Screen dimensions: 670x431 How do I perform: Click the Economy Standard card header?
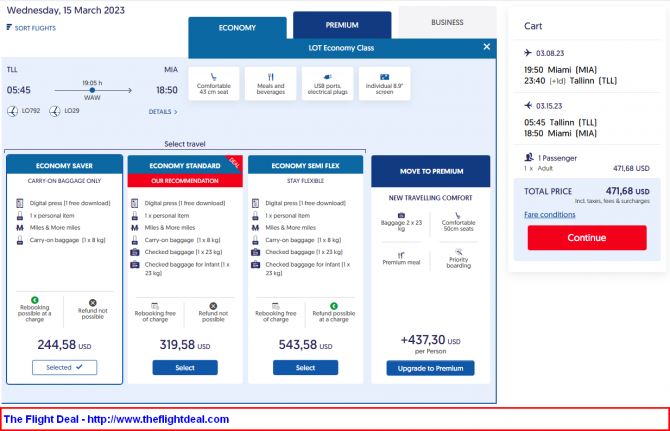pos(185,165)
